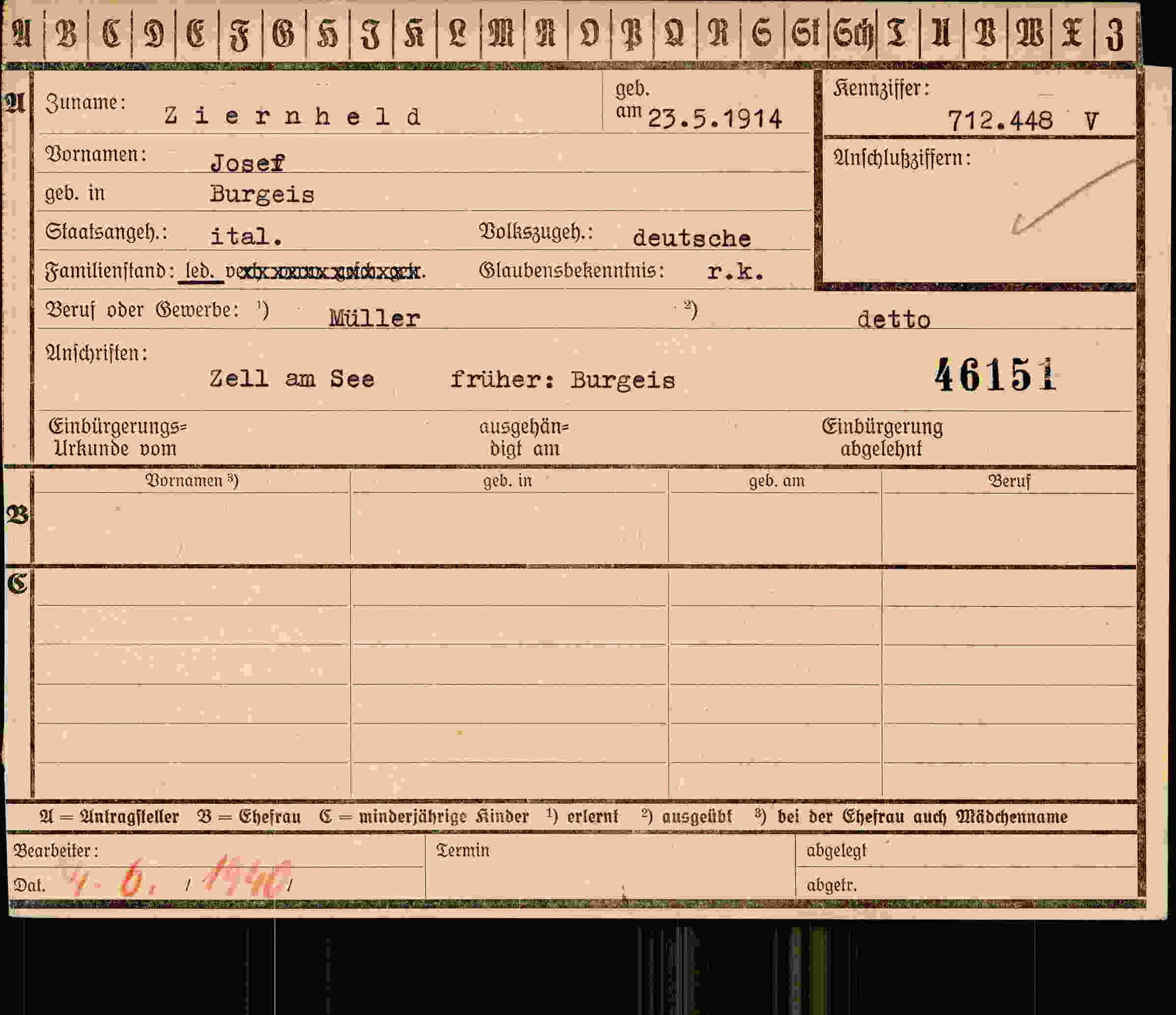Select the religion value "r.k."

pyautogui.click(x=735, y=272)
